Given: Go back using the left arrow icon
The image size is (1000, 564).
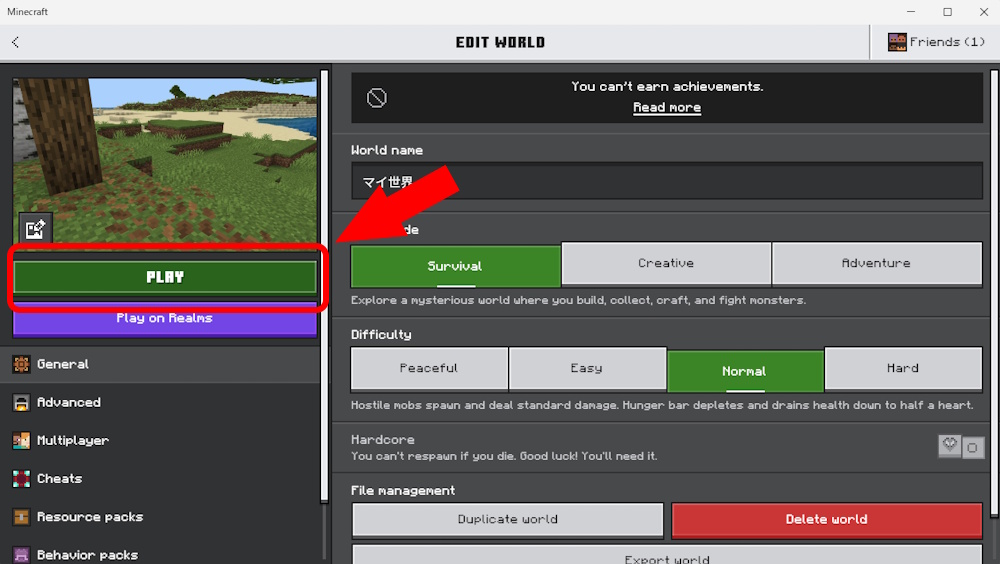Looking at the screenshot, I should click(15, 42).
